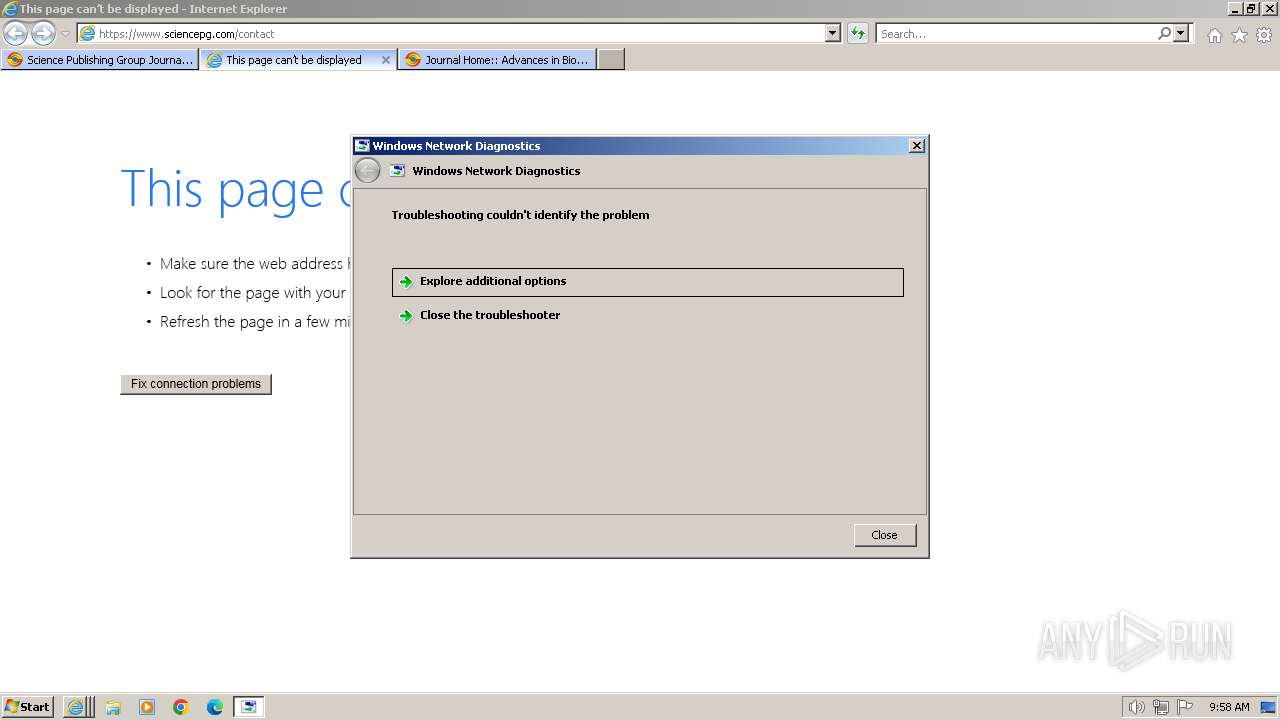The height and width of the screenshot is (720, 1280).
Task: Open the Tools gear icon
Action: 1264,35
